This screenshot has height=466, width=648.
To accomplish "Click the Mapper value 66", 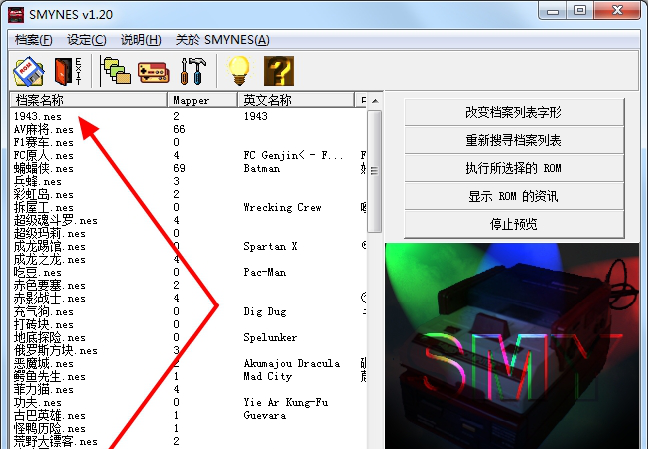I will coord(179,129).
